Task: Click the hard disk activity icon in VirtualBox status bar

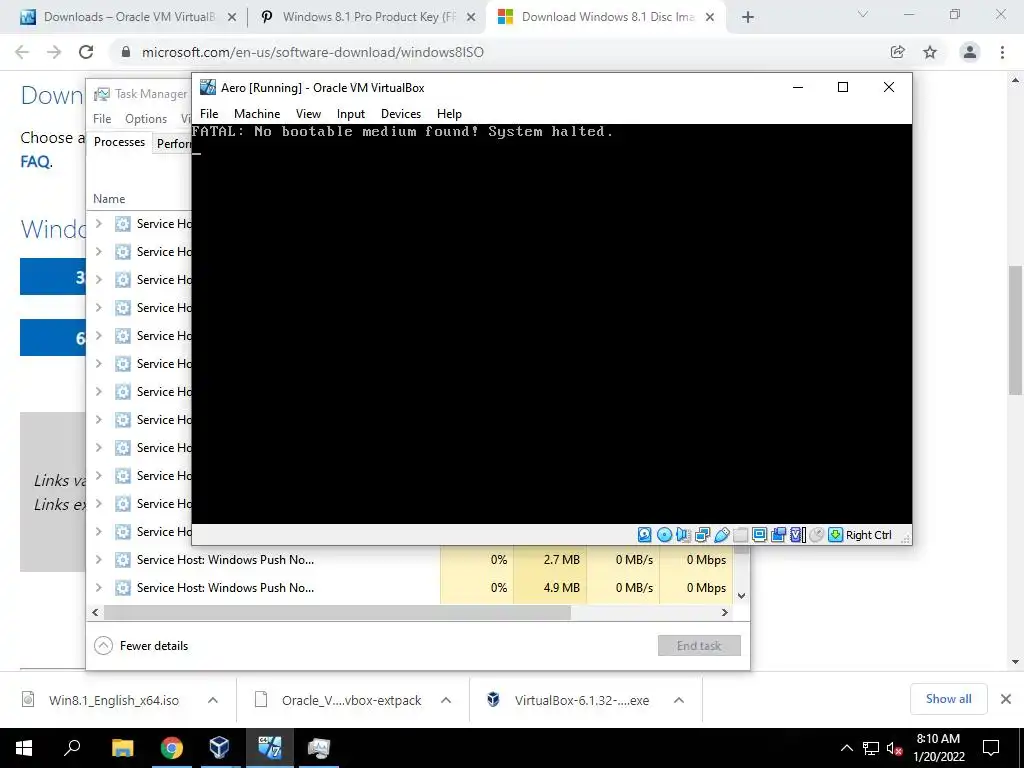Action: coord(645,535)
